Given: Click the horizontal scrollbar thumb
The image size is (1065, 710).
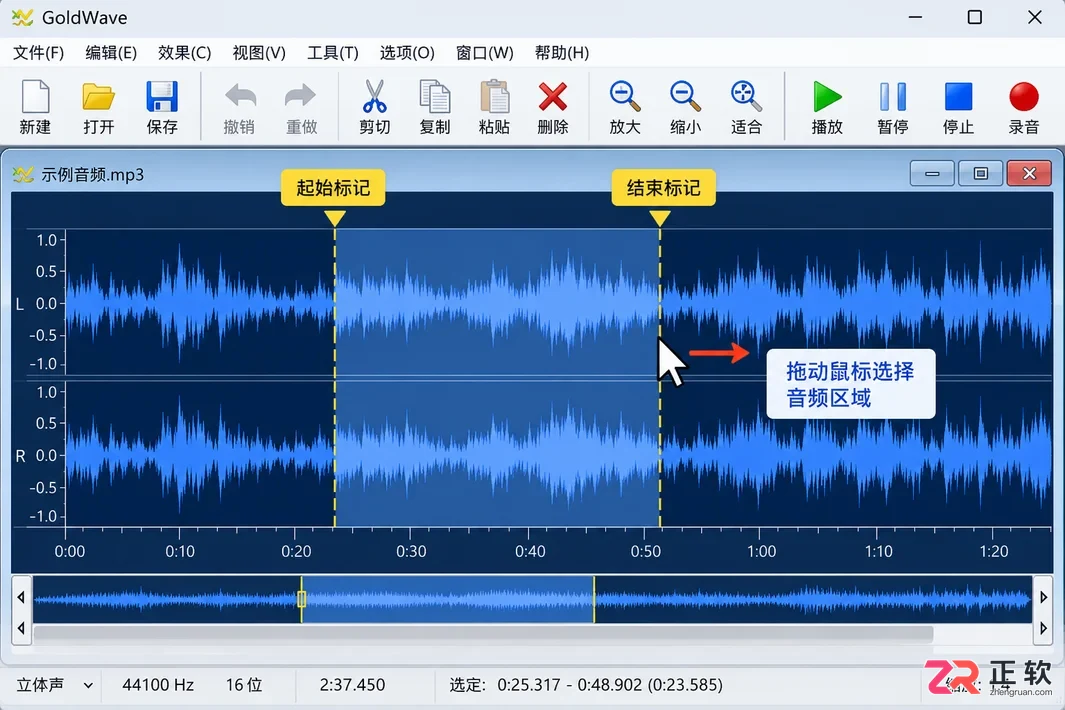Looking at the screenshot, I should tap(484, 633).
